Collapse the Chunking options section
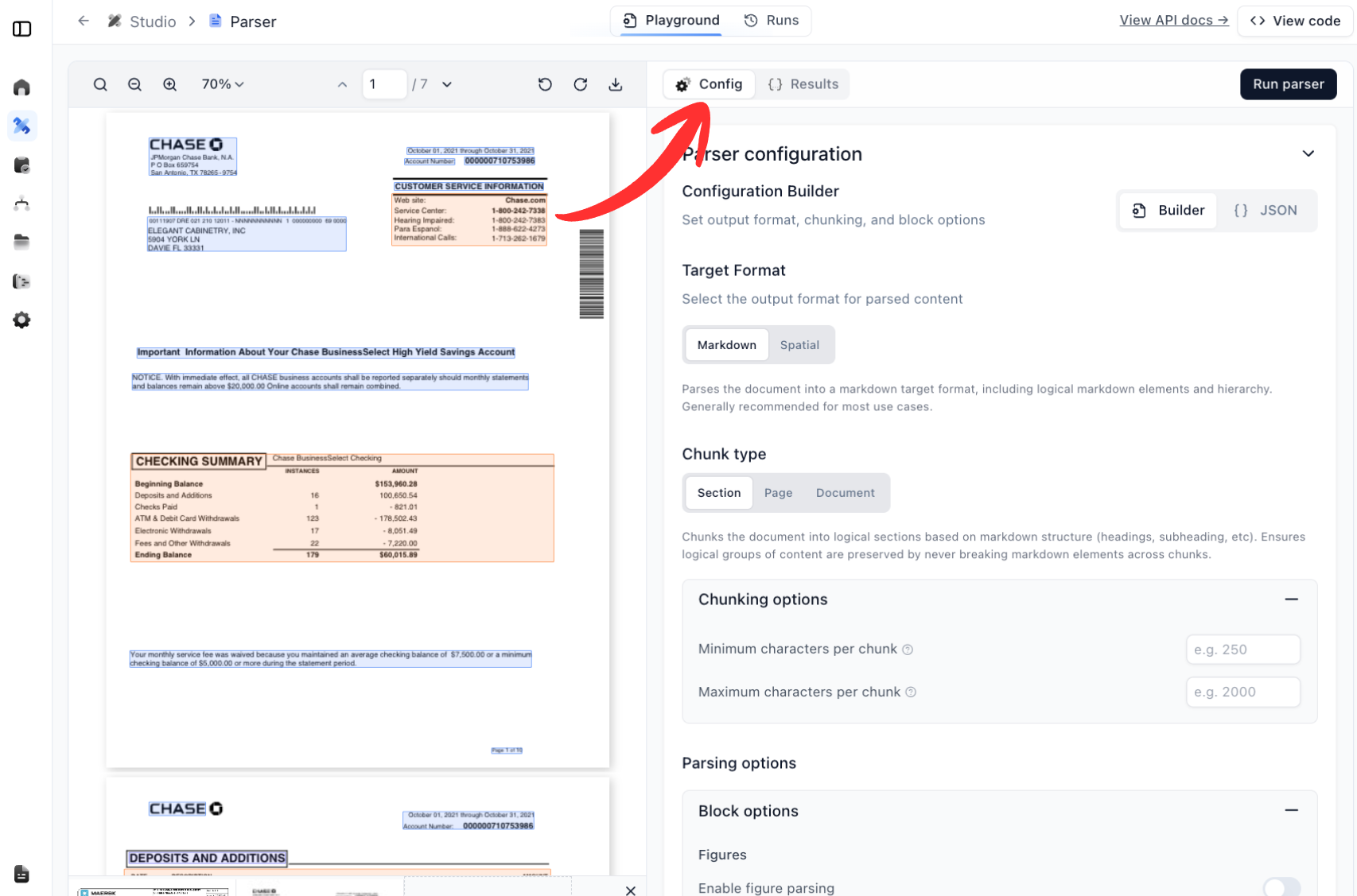Screen dimensions: 1357x896 [x=1291, y=599]
